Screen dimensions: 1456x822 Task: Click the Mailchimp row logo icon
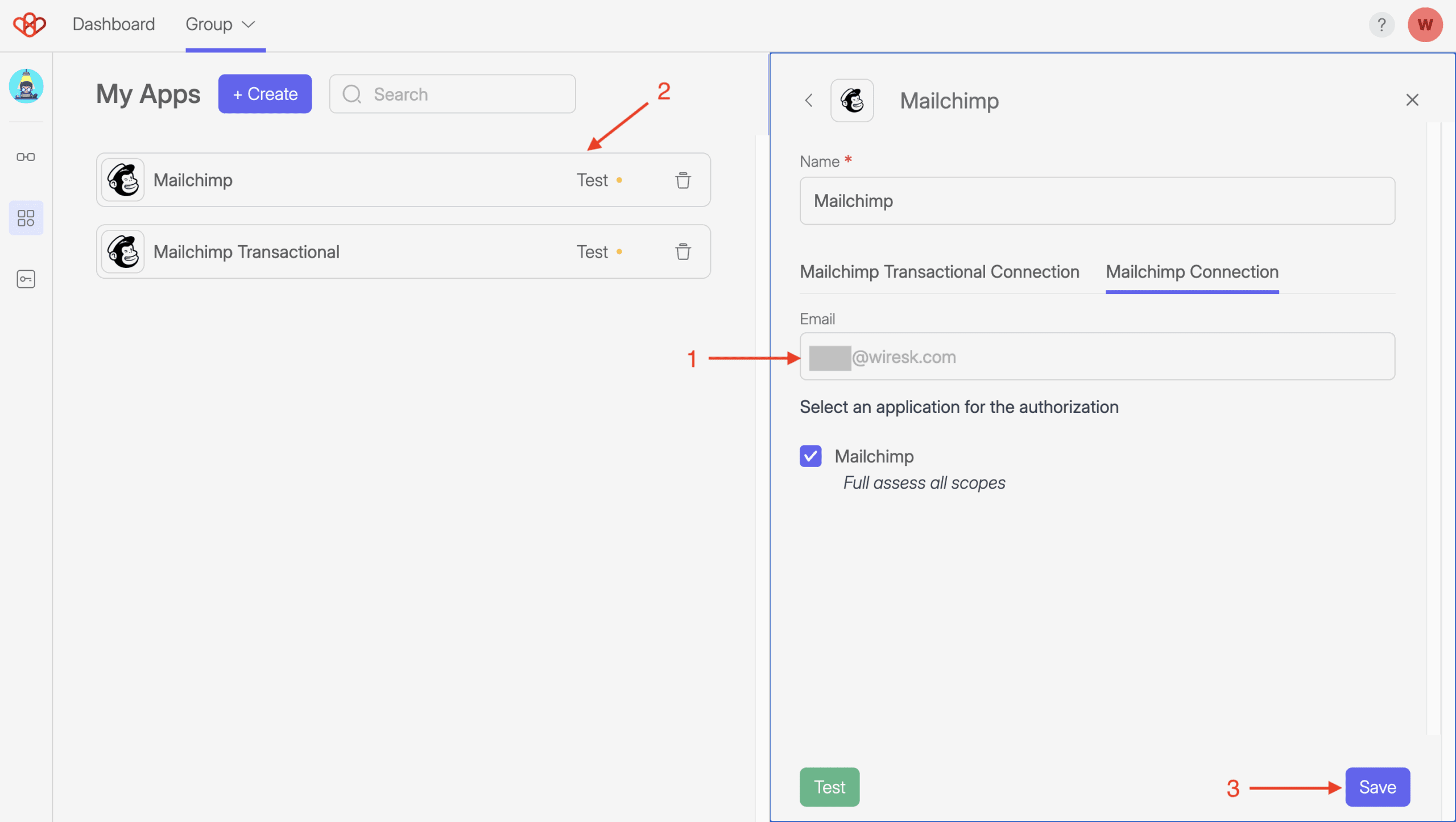123,180
